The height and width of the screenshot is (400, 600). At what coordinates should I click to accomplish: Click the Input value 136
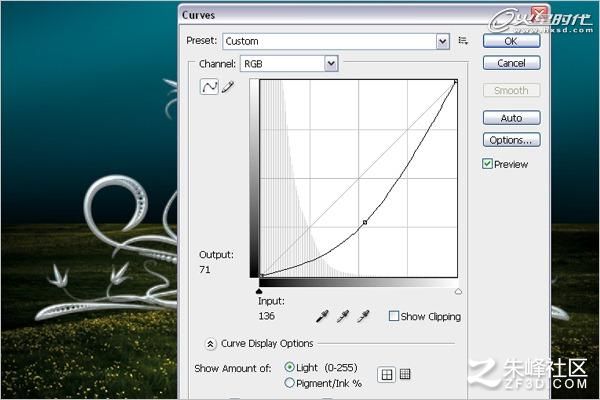tap(266, 316)
